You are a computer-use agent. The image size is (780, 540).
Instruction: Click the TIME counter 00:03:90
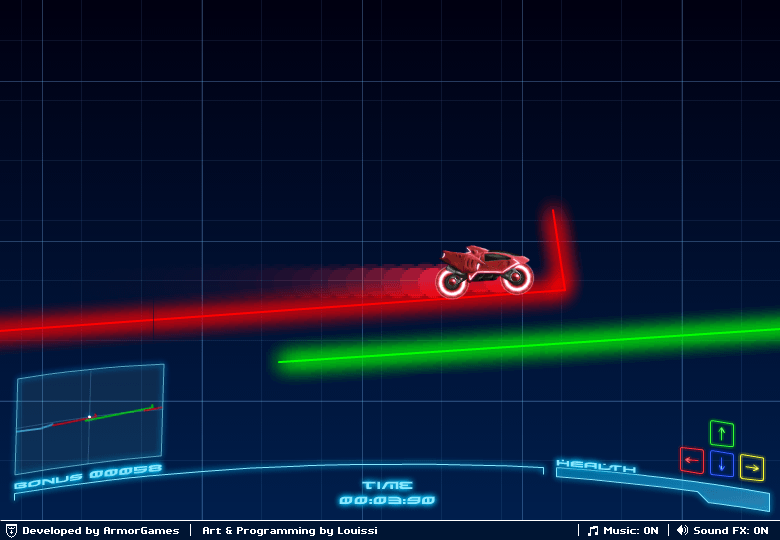click(x=387, y=500)
